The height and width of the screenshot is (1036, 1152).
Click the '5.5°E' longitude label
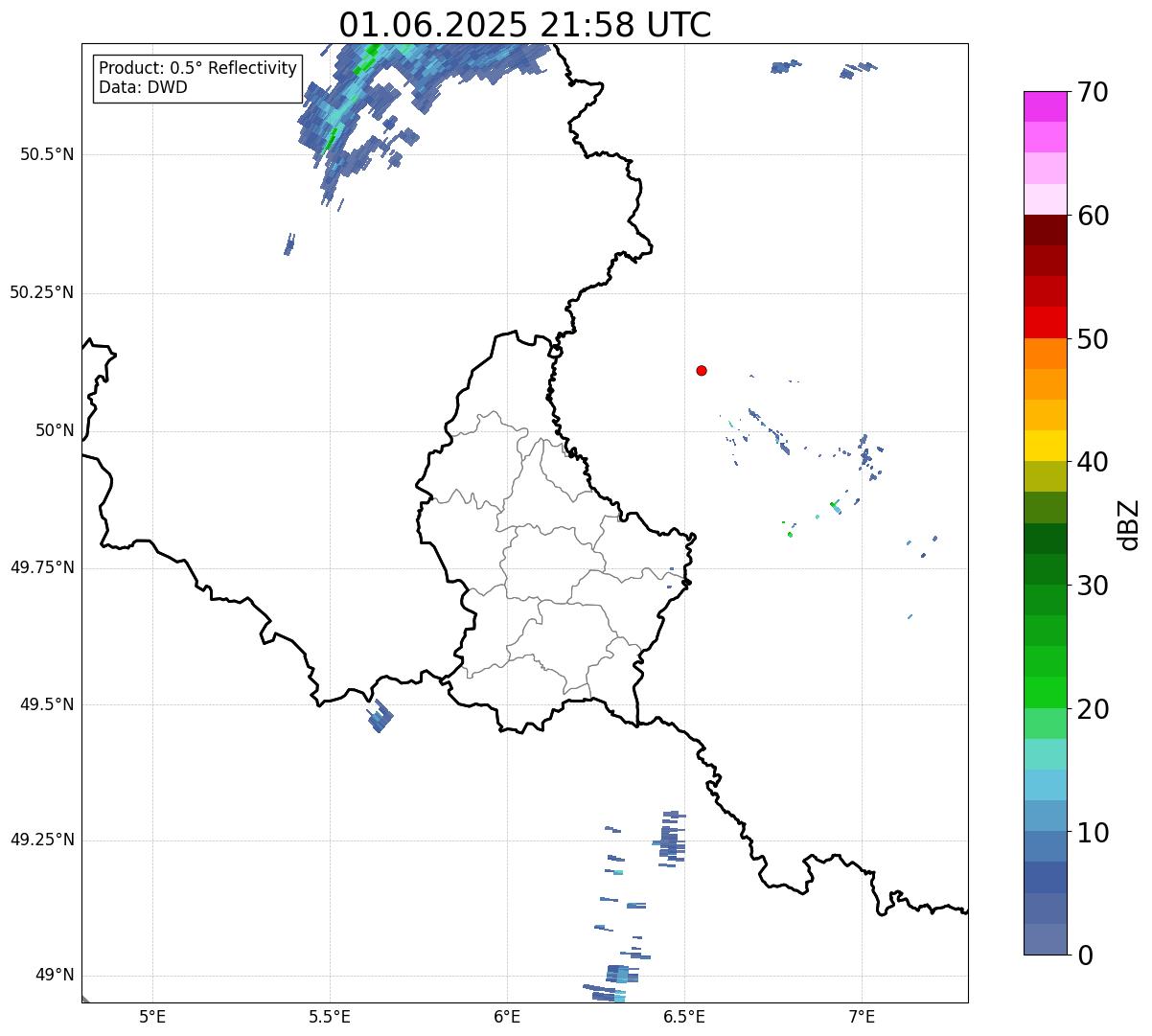[x=330, y=1016]
